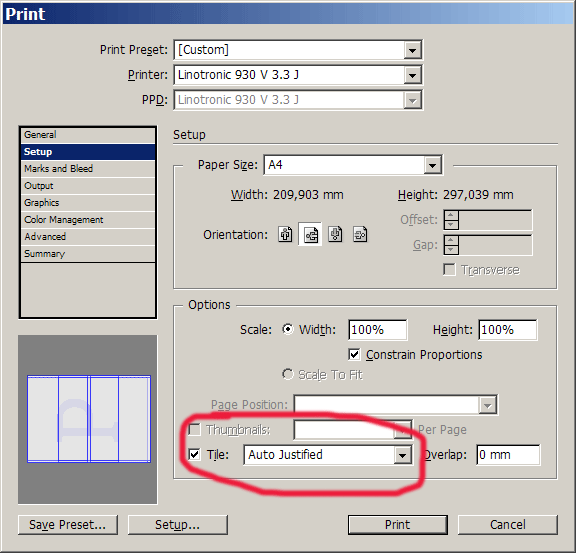Screen dimensions: 576x553
Task: Click the Gap stepper arrows
Action: (x=451, y=245)
